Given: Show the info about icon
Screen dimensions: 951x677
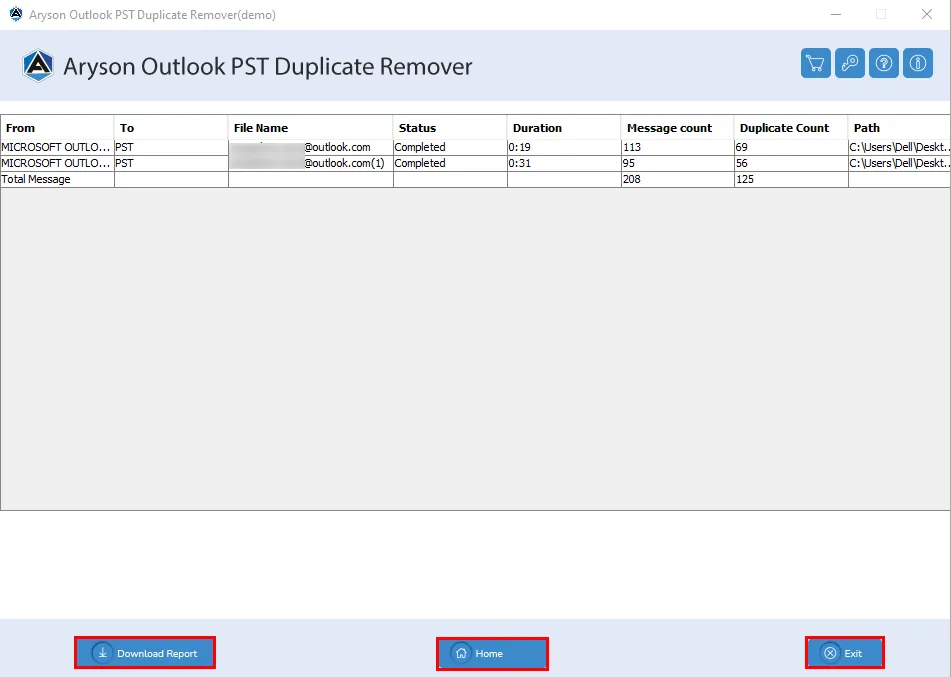Looking at the screenshot, I should [918, 63].
